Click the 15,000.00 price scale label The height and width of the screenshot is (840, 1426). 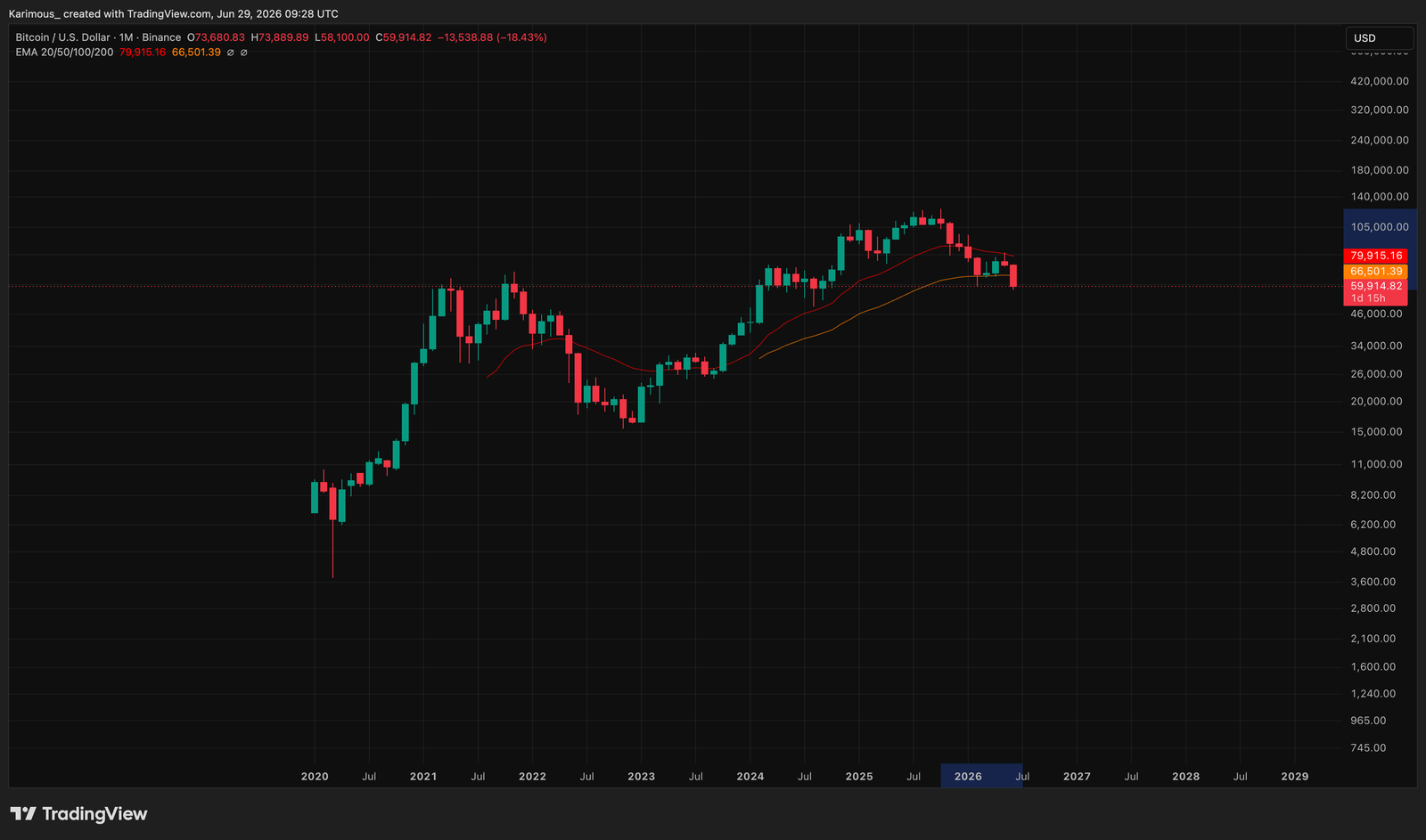[x=1377, y=432]
